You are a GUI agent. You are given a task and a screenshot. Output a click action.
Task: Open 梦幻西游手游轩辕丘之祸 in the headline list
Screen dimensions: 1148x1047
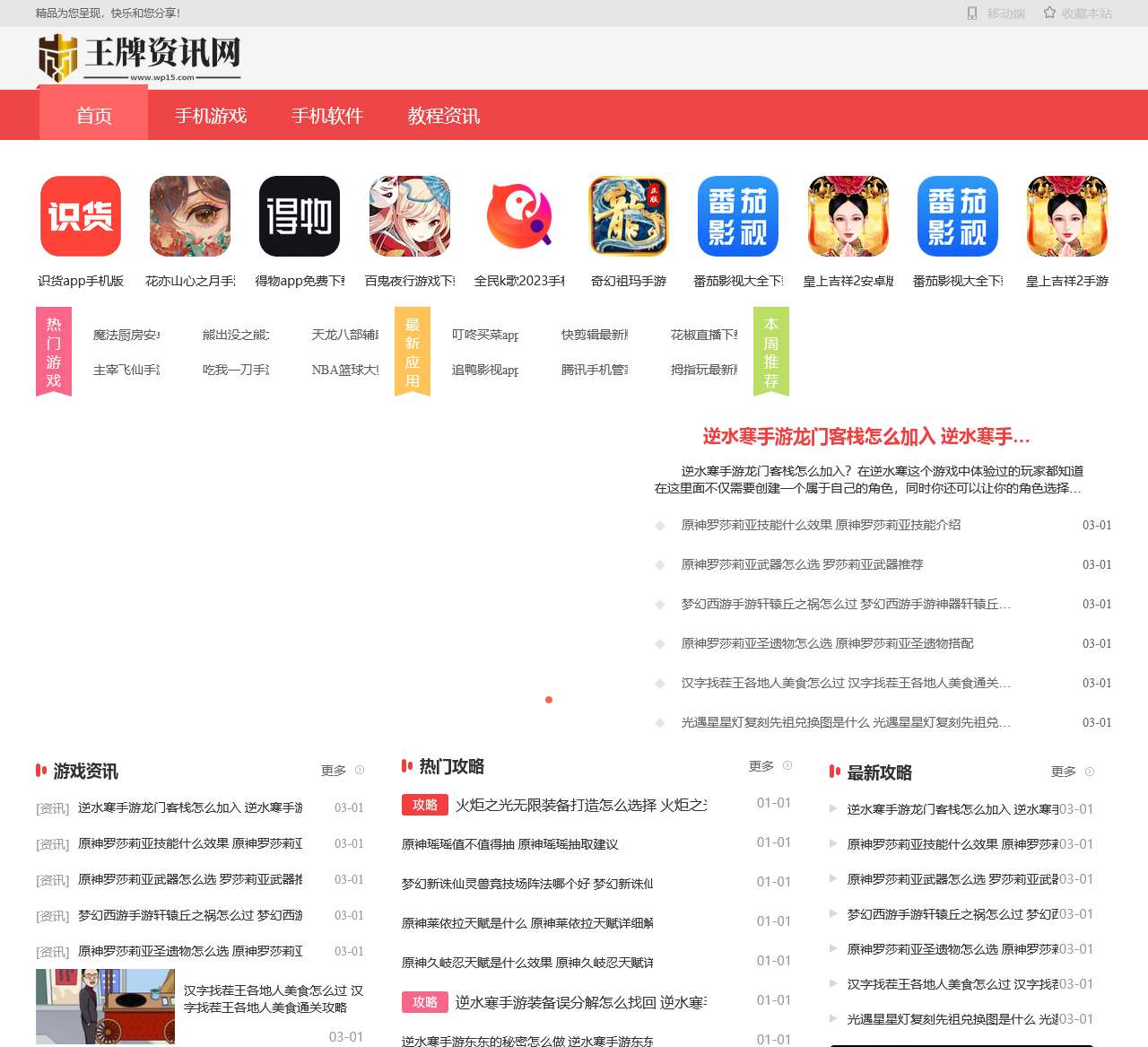[x=846, y=604]
